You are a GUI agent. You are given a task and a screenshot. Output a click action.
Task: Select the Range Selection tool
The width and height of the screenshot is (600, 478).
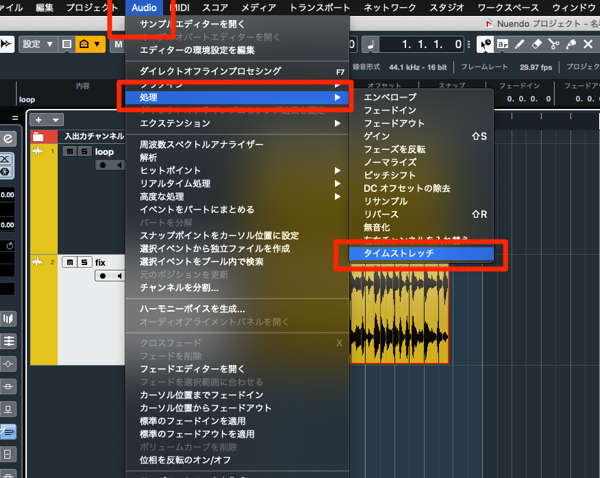502,44
